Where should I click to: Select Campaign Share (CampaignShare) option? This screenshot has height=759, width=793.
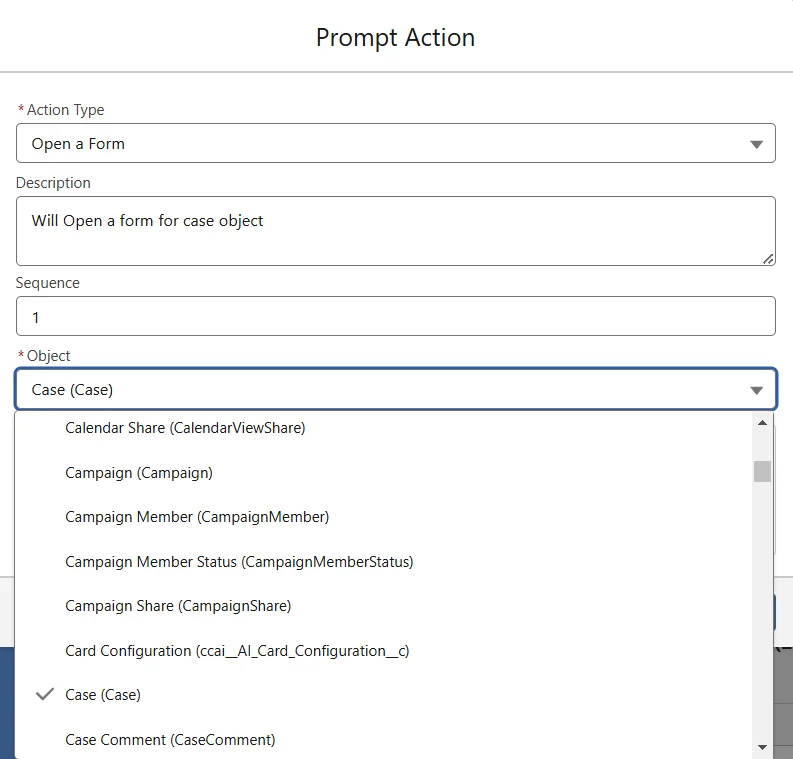(x=178, y=606)
